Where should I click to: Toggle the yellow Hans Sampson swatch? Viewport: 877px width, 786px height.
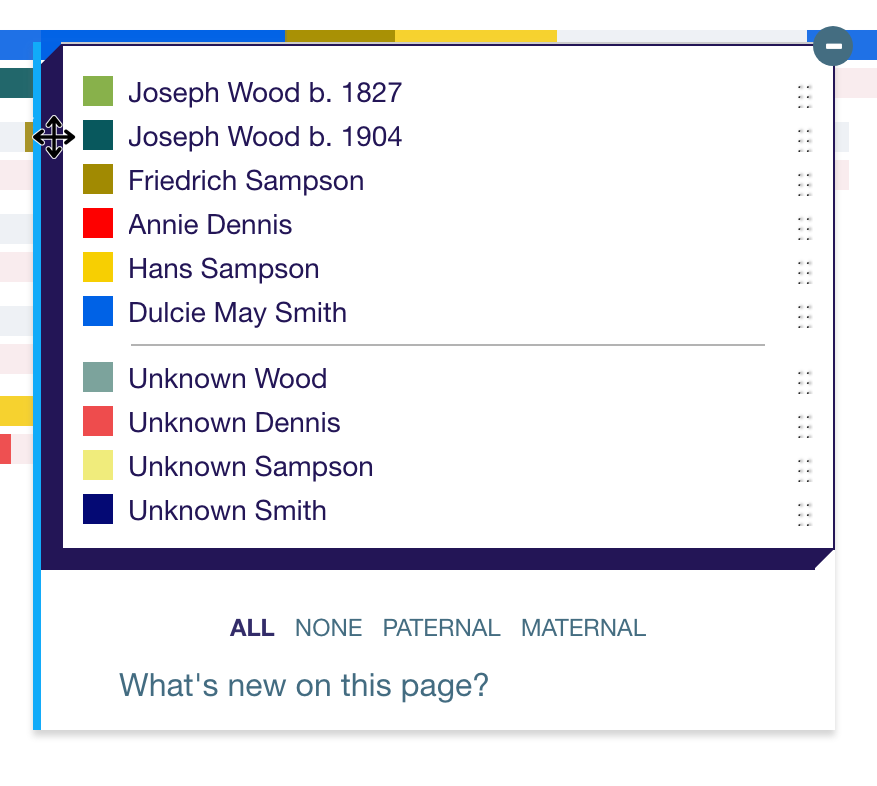click(98, 268)
